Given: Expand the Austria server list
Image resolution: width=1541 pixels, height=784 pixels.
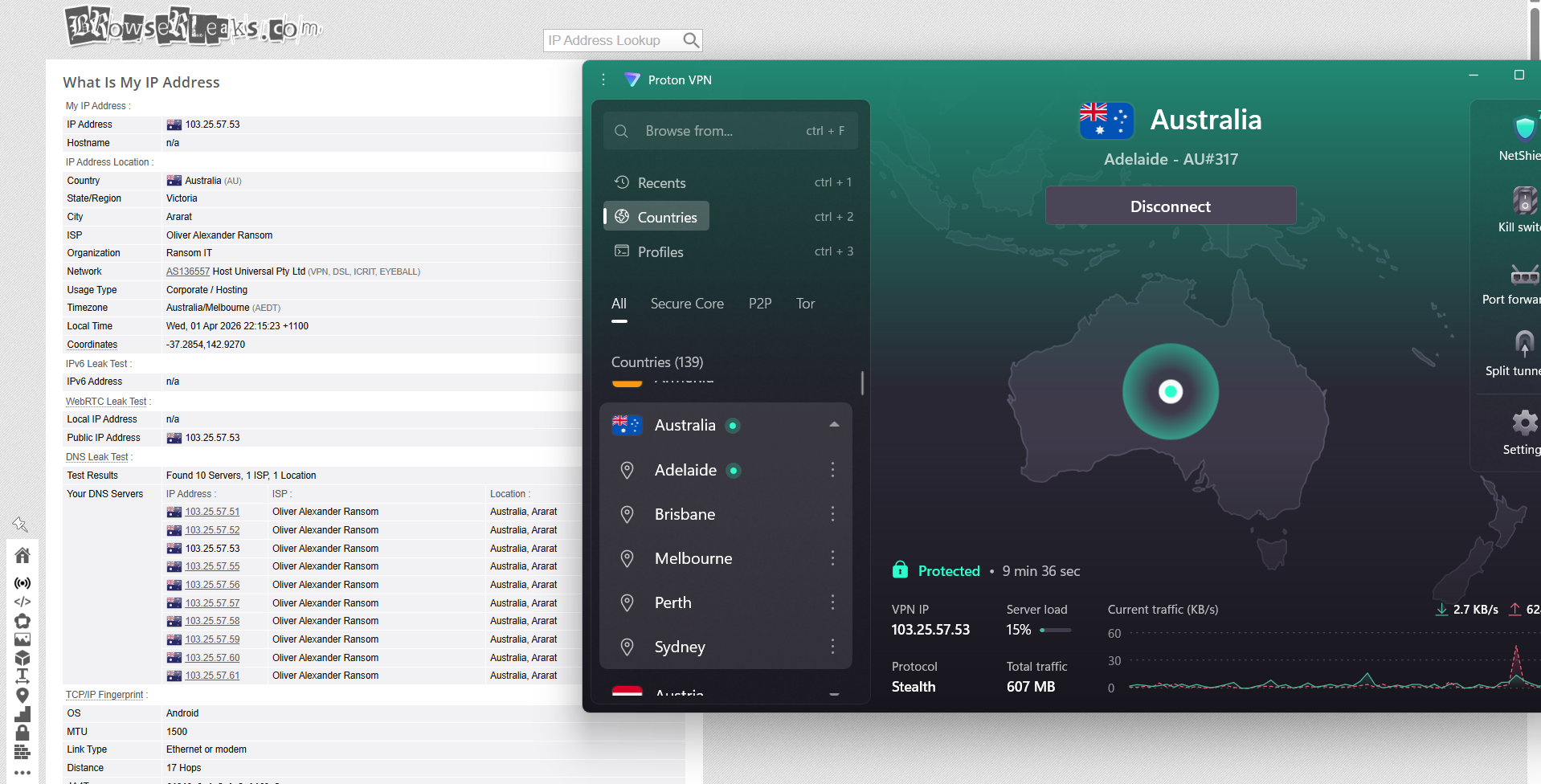Looking at the screenshot, I should [834, 692].
